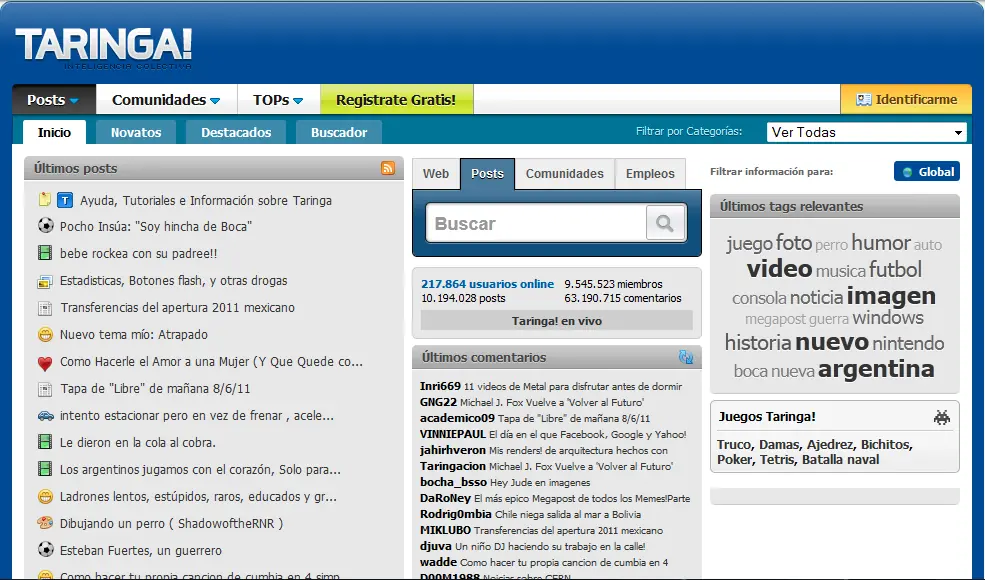Refresh Últimos comentarios with the reload icon
Screen dimensions: 985x580
coord(686,357)
